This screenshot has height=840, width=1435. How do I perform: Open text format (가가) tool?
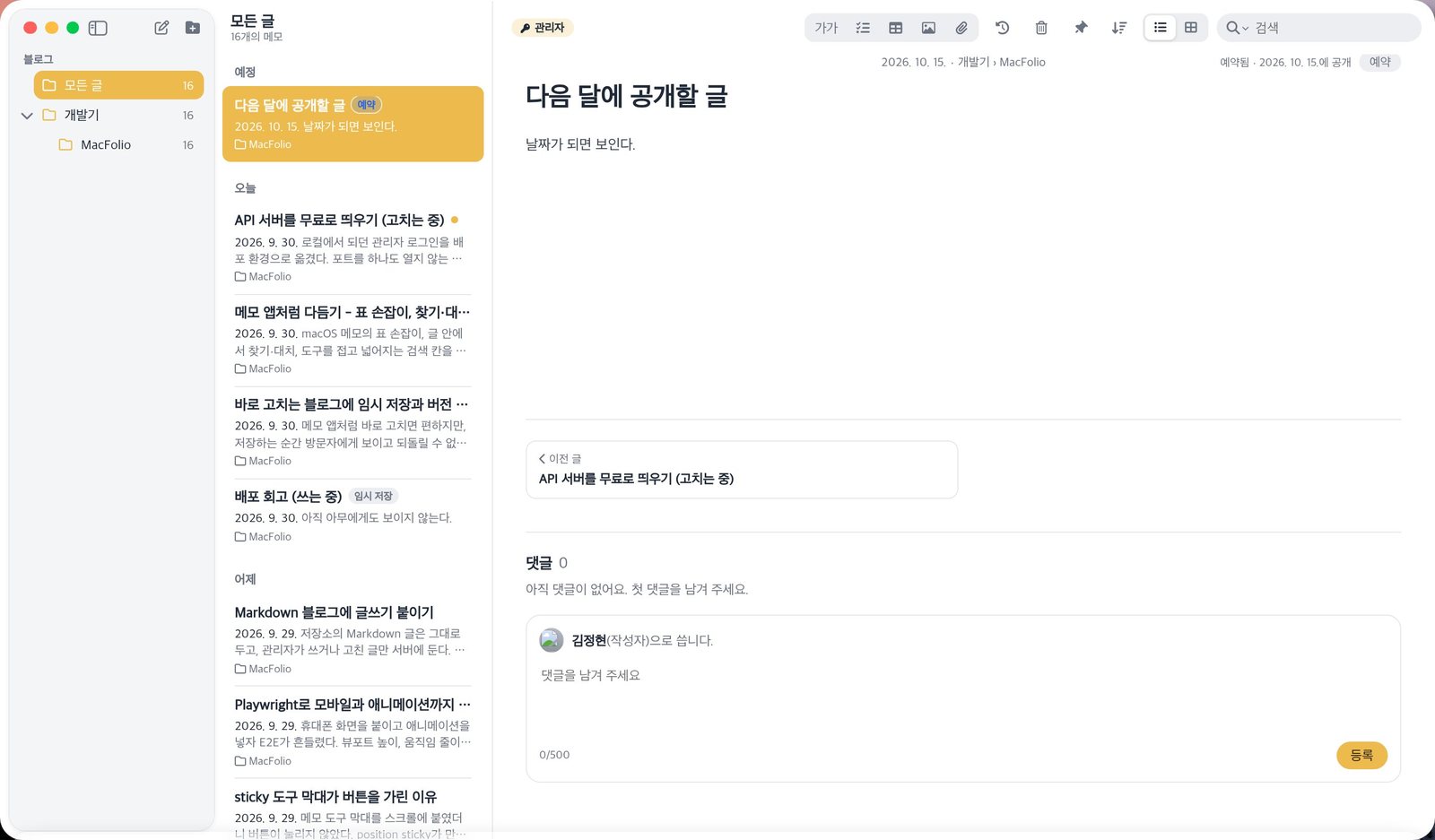click(826, 28)
